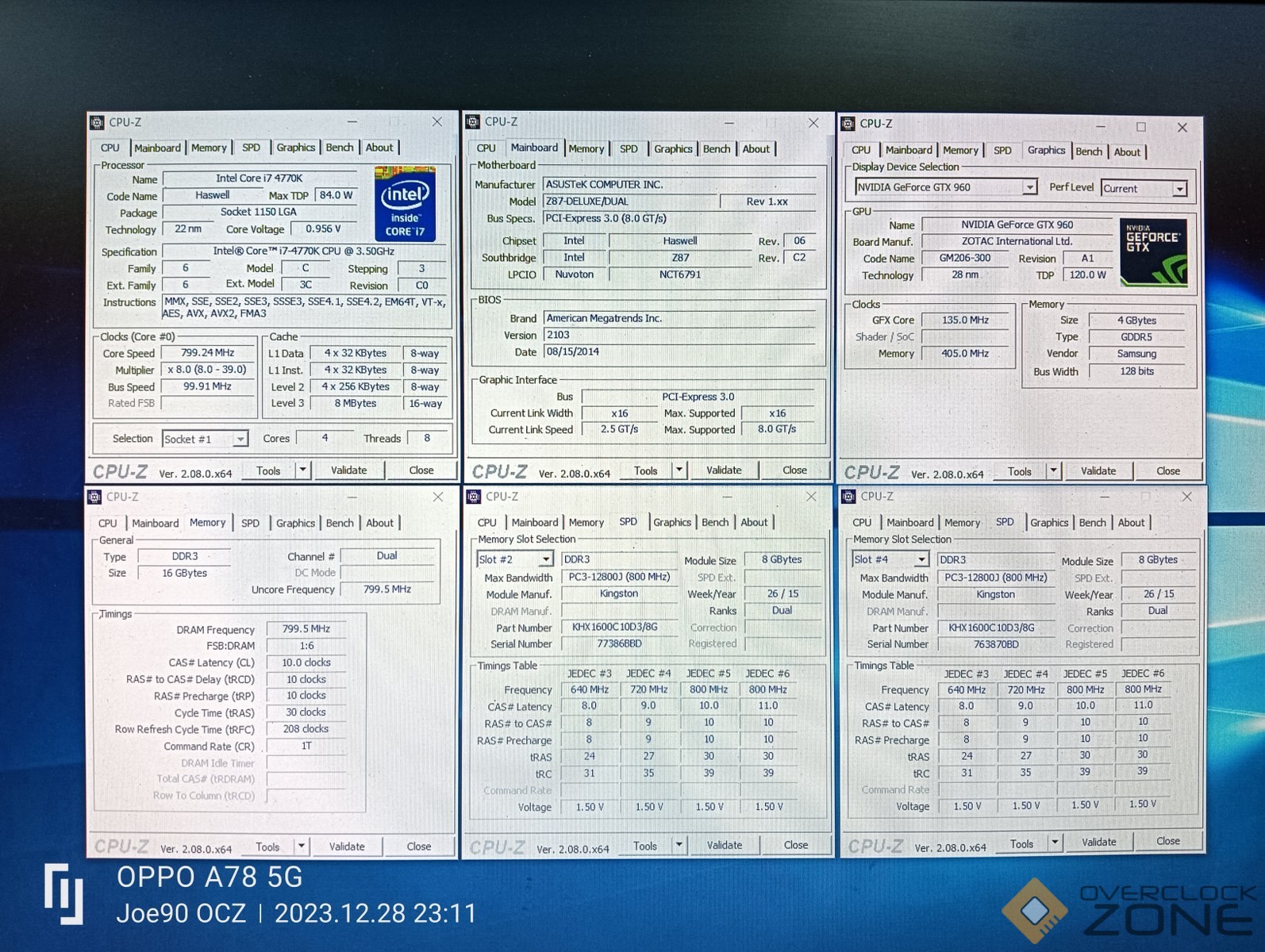The height and width of the screenshot is (952, 1265).
Task: Open the Bench tab in the CPU tab window
Action: pyautogui.click(x=340, y=148)
